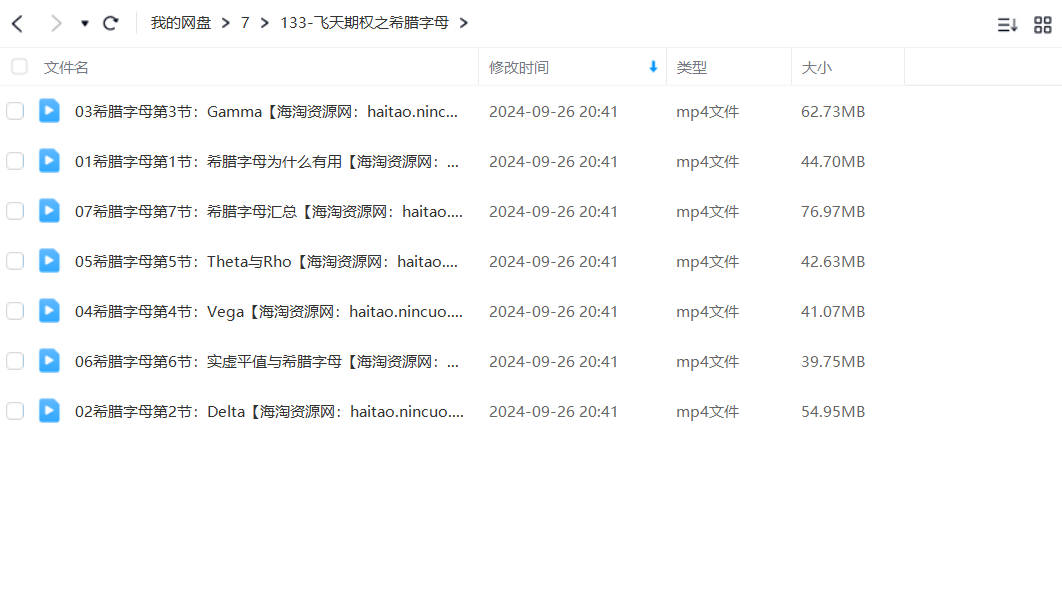The image size is (1062, 599).
Task: Expand chevron after 7 breadcrumb
Action: pos(265,24)
